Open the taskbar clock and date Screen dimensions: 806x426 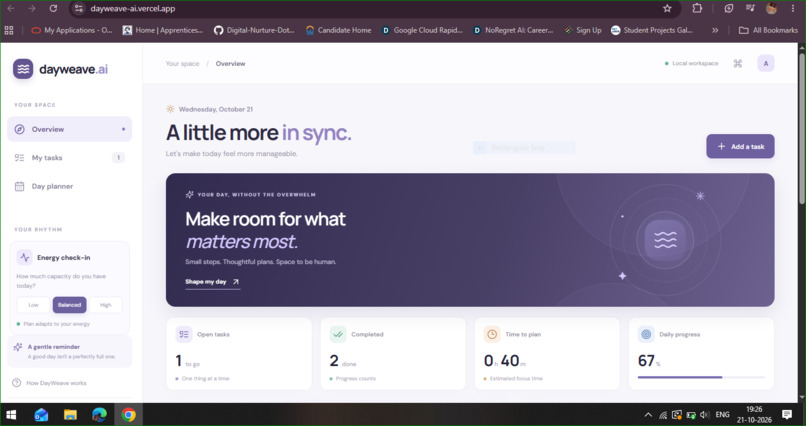click(x=754, y=414)
